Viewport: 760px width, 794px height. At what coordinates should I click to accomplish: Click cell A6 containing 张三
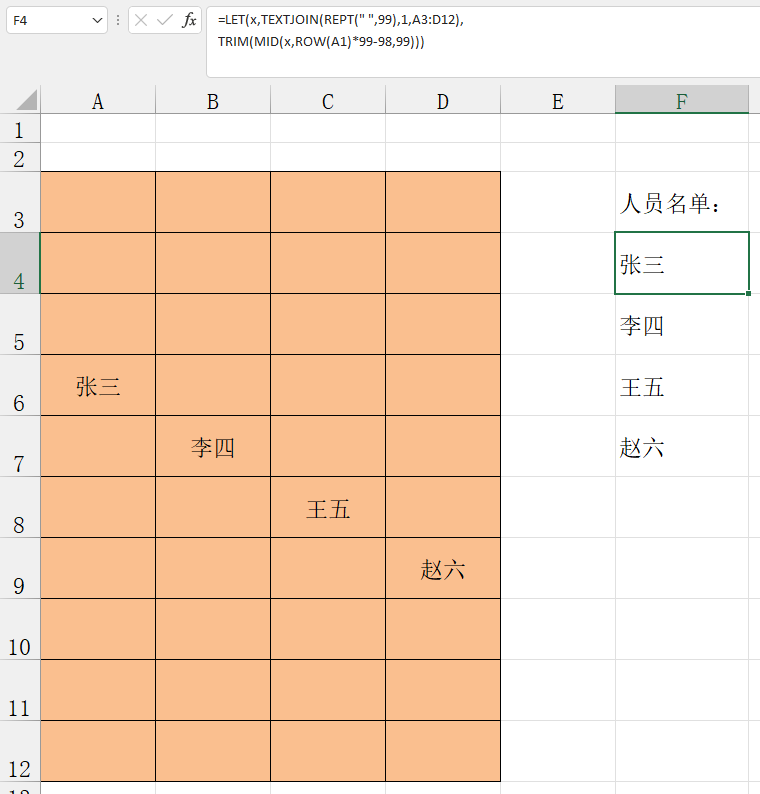(98, 385)
